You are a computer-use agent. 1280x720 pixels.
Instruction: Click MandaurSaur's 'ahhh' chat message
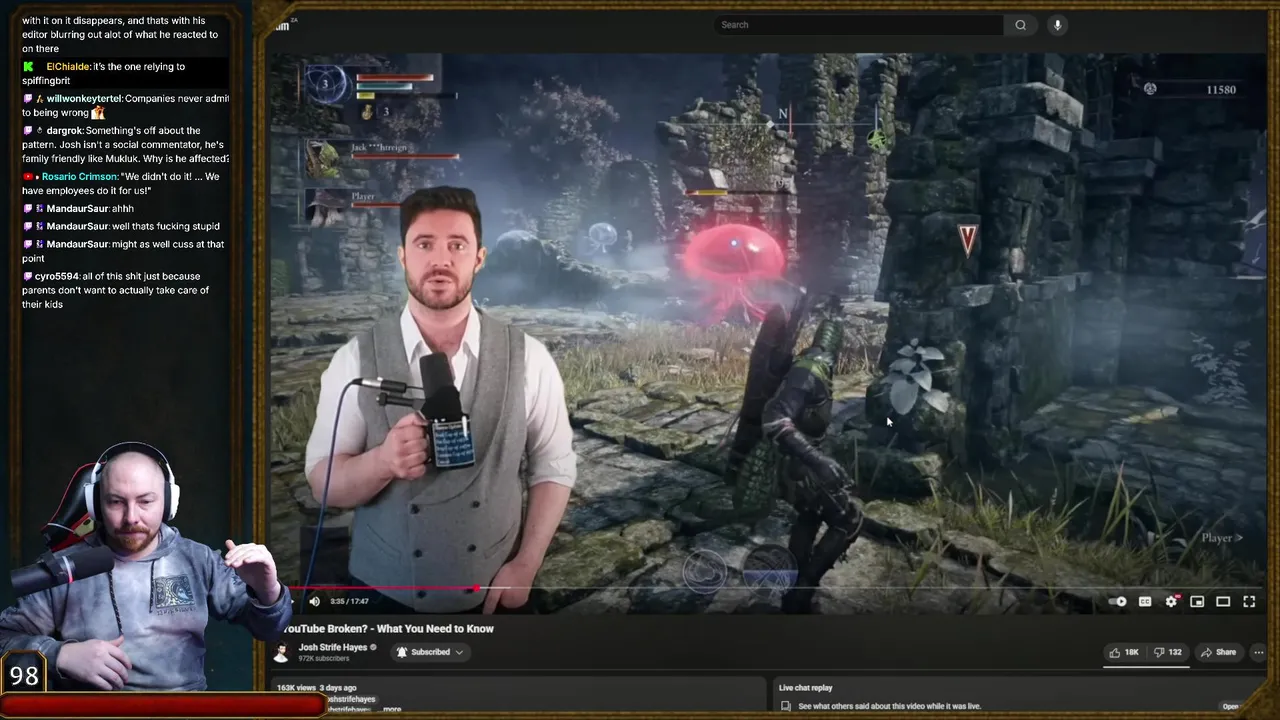click(122, 209)
